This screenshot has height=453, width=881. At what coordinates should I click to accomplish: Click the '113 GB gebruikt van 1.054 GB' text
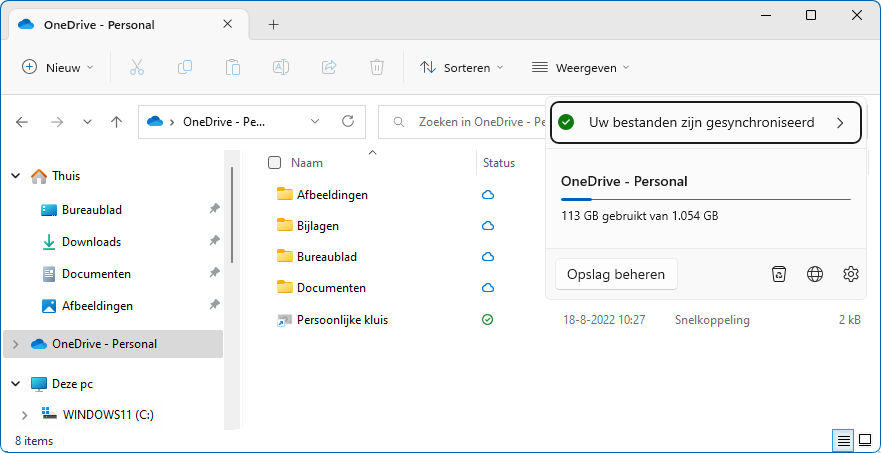(639, 215)
